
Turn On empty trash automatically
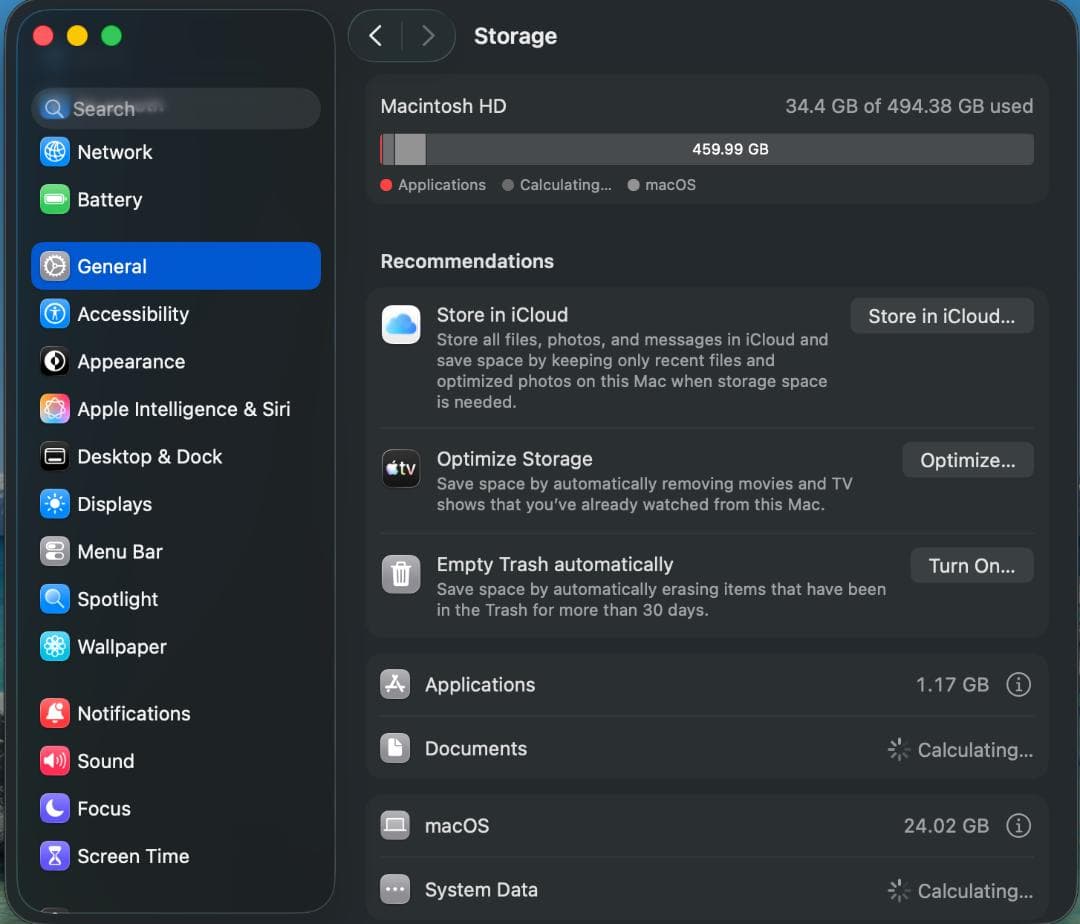(971, 565)
